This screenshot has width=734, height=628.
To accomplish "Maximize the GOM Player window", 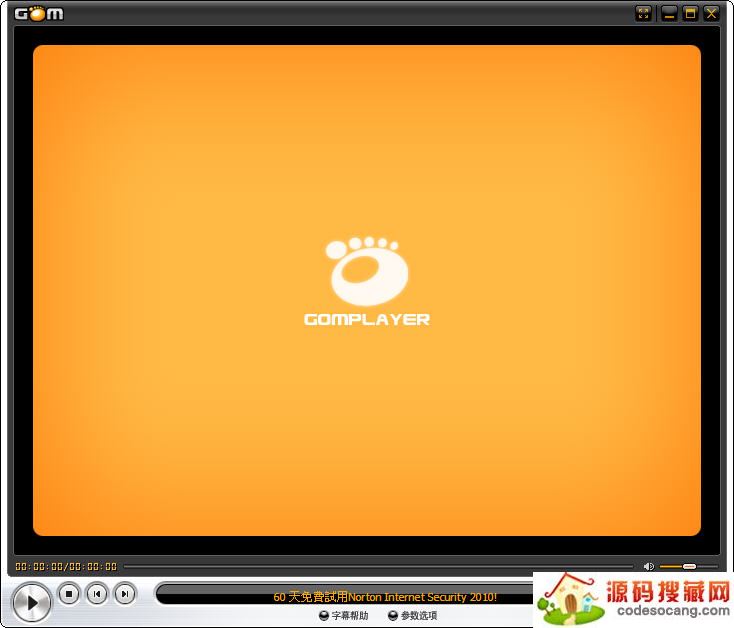I will tap(690, 13).
